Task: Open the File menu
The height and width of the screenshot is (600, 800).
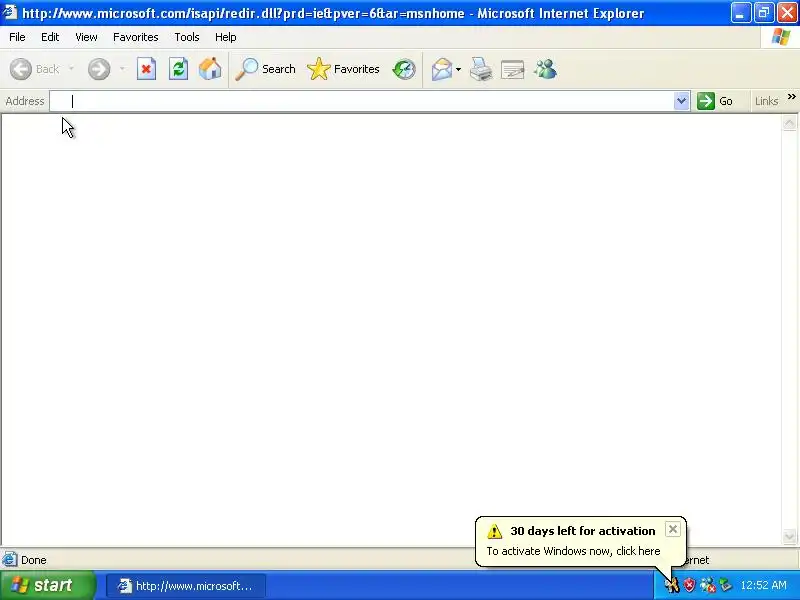Action: pos(17,37)
